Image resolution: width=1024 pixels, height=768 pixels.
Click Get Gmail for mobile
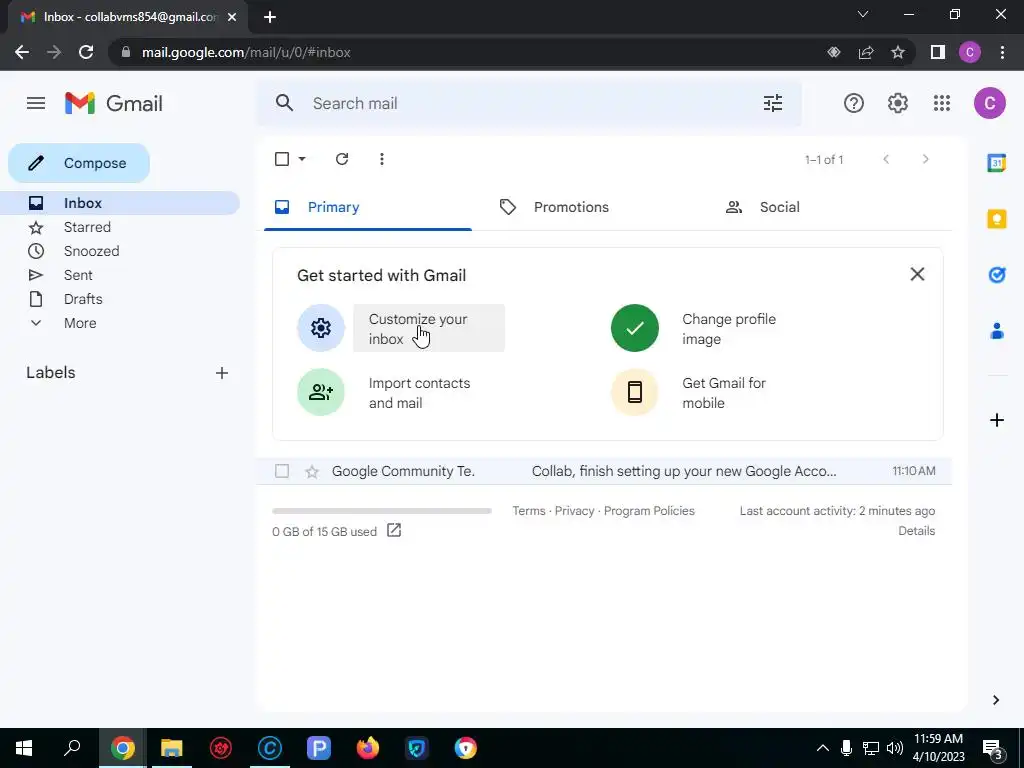[724, 392]
